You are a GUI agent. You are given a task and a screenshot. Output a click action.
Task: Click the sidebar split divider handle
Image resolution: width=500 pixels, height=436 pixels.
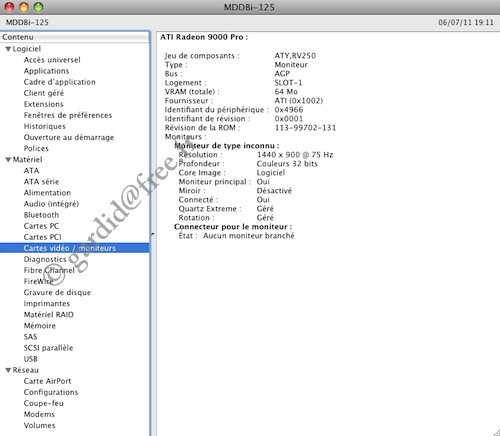(x=153, y=234)
